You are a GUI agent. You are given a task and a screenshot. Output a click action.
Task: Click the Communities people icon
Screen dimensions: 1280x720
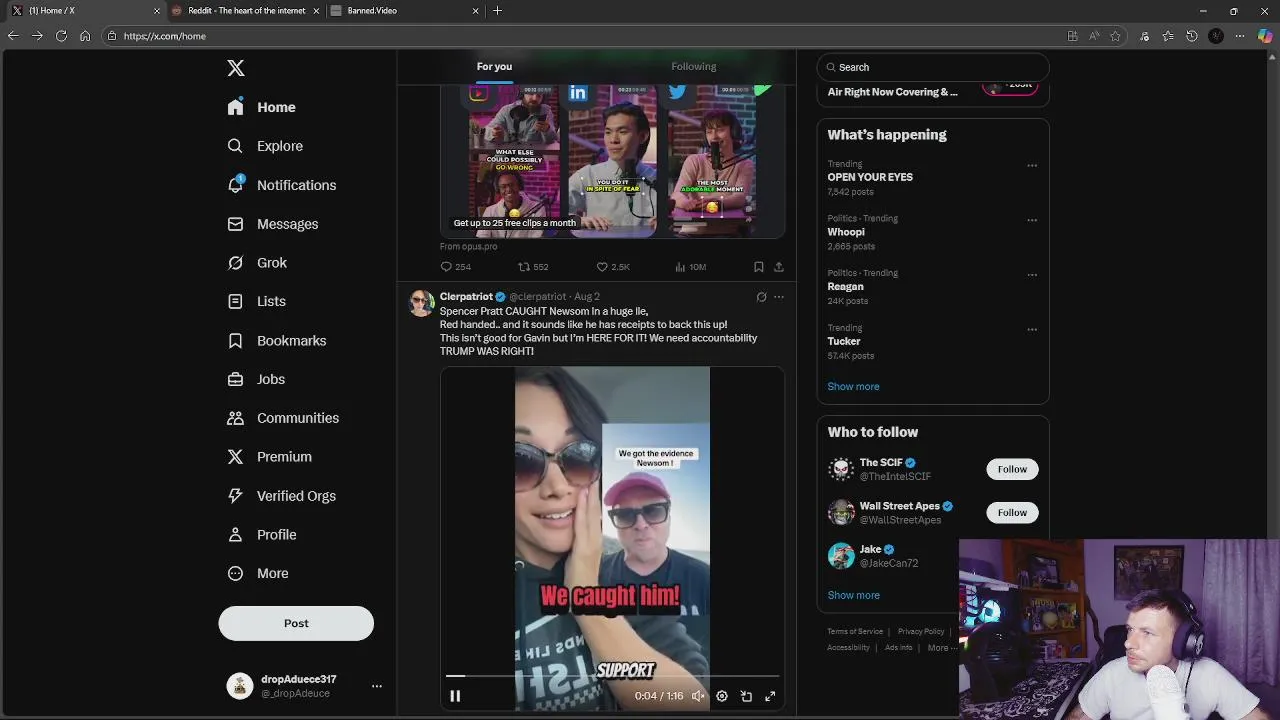point(235,418)
